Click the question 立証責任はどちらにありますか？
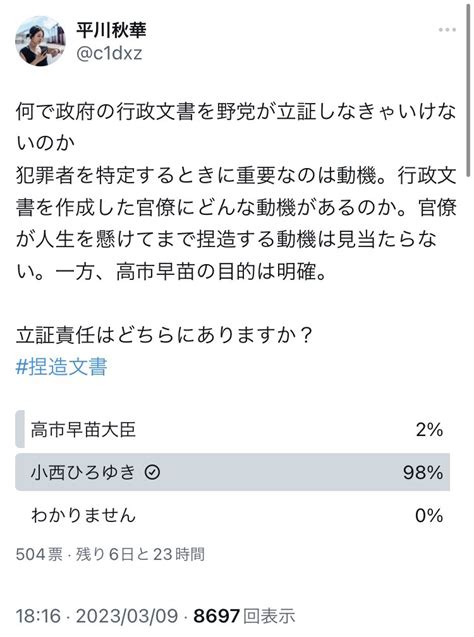The image size is (474, 637). pyautogui.click(x=164, y=335)
